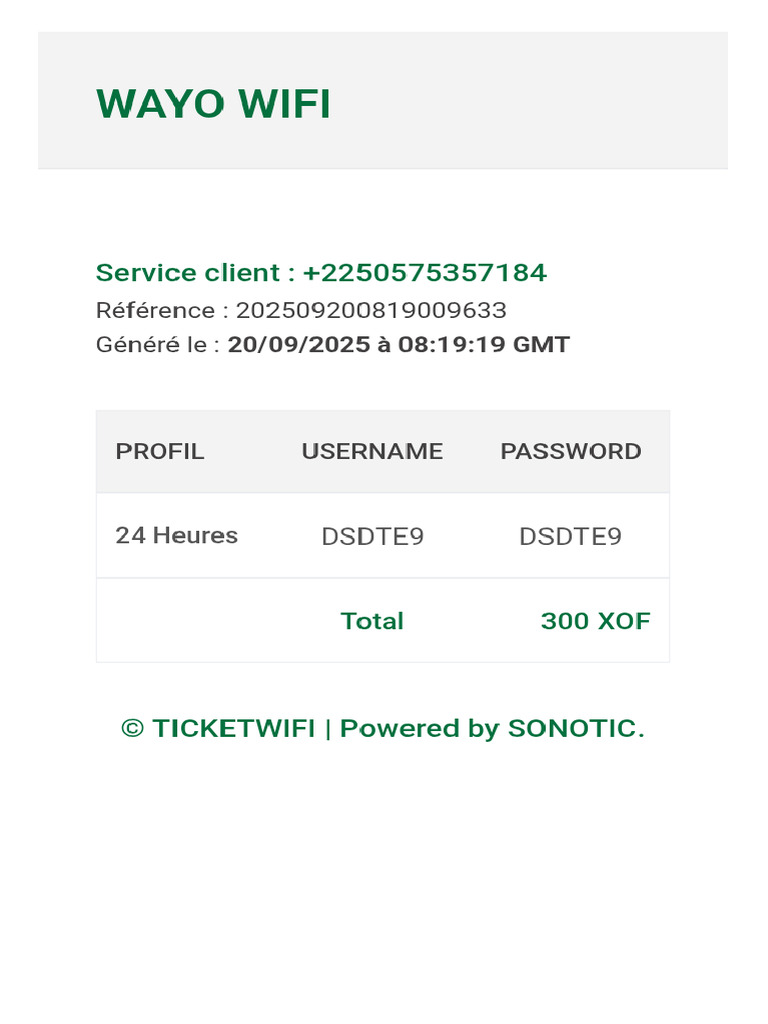768x1024 pixels.
Task: Click the WAYO WIFI title
Action: [213, 104]
